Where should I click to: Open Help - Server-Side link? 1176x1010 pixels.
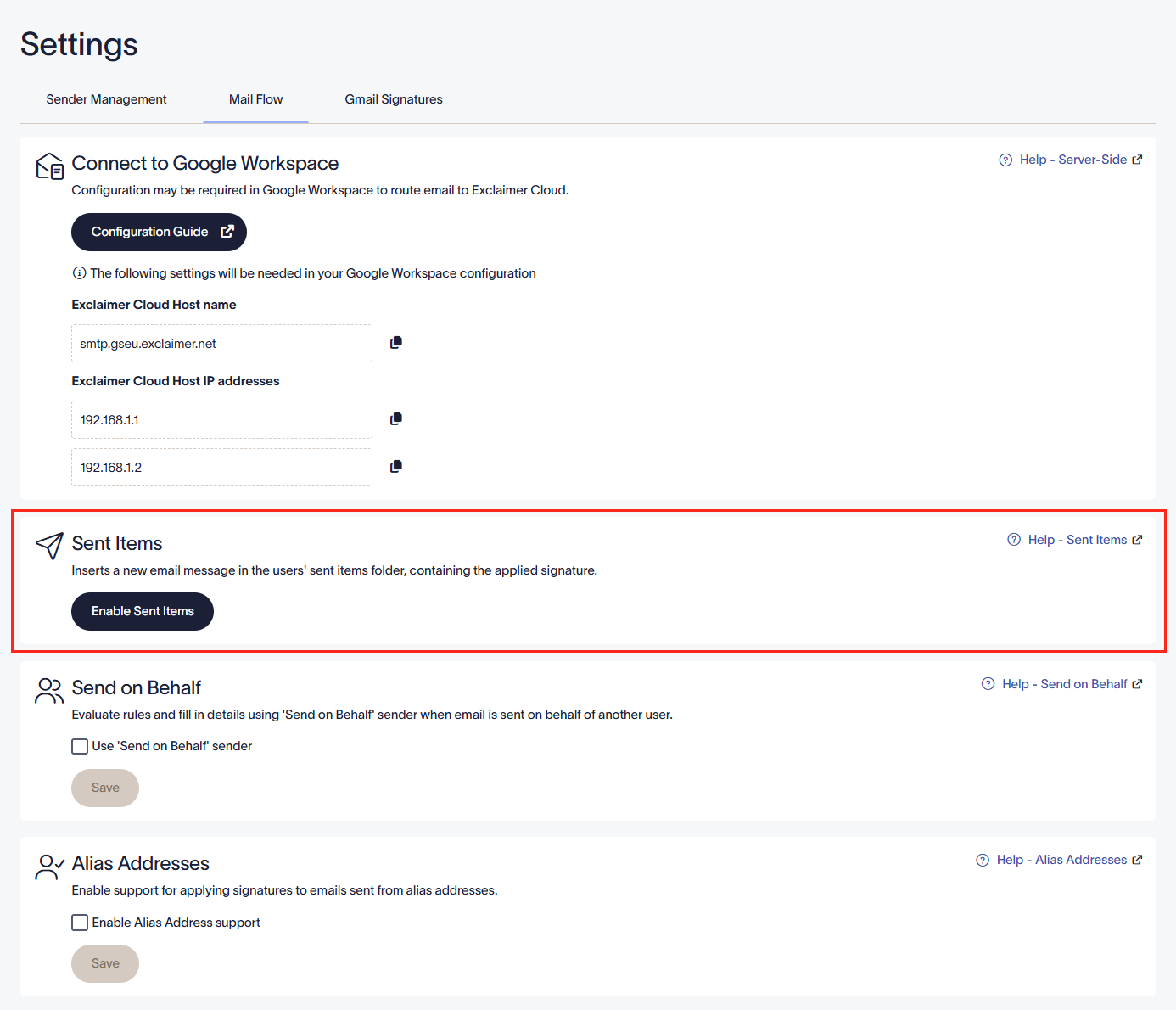coord(1072,160)
